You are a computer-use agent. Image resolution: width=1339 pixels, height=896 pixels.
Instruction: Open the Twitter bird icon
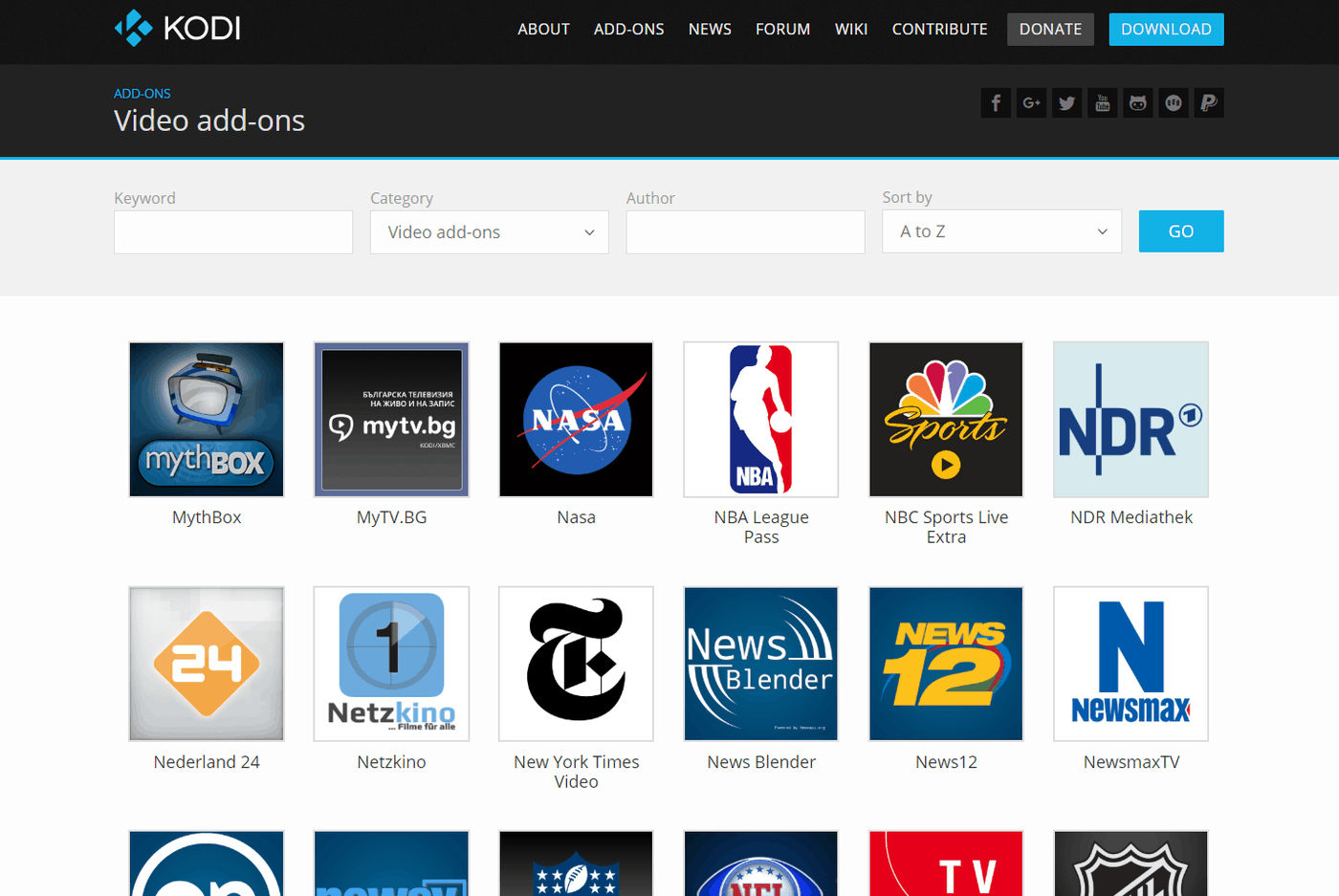pos(1066,103)
